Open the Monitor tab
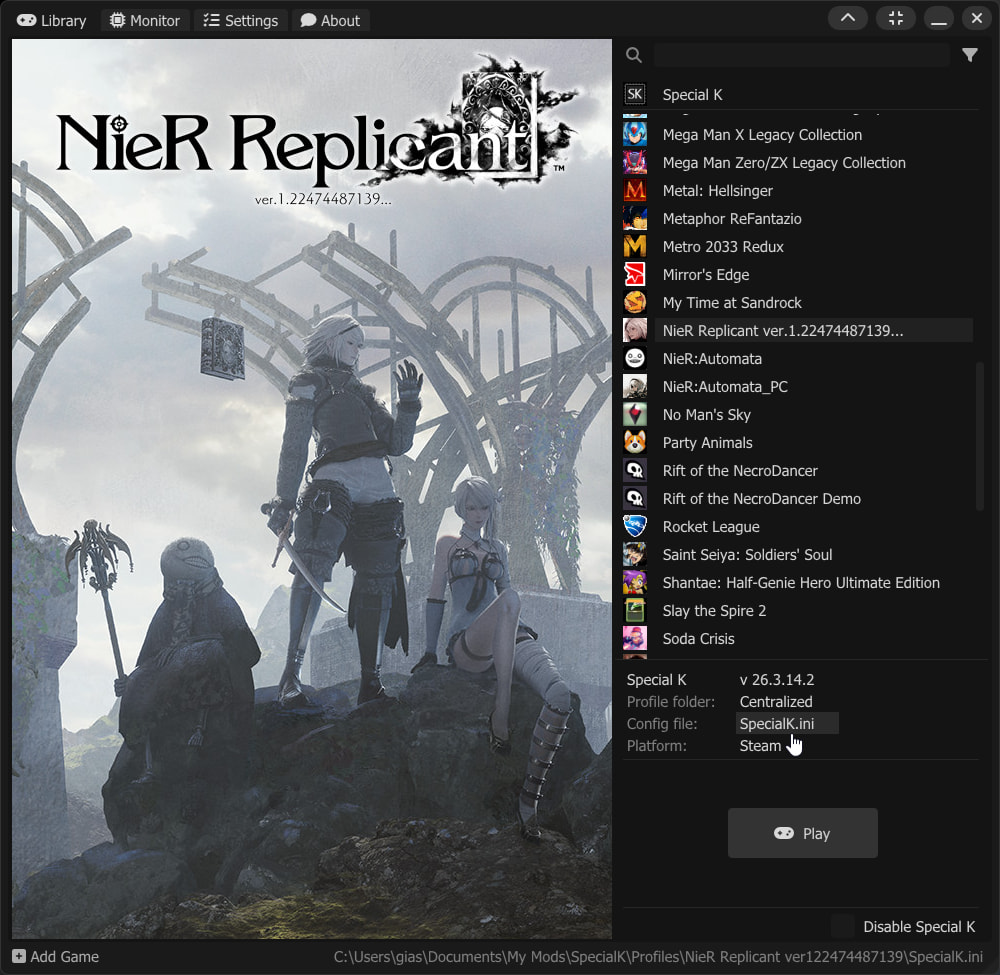 click(x=146, y=21)
